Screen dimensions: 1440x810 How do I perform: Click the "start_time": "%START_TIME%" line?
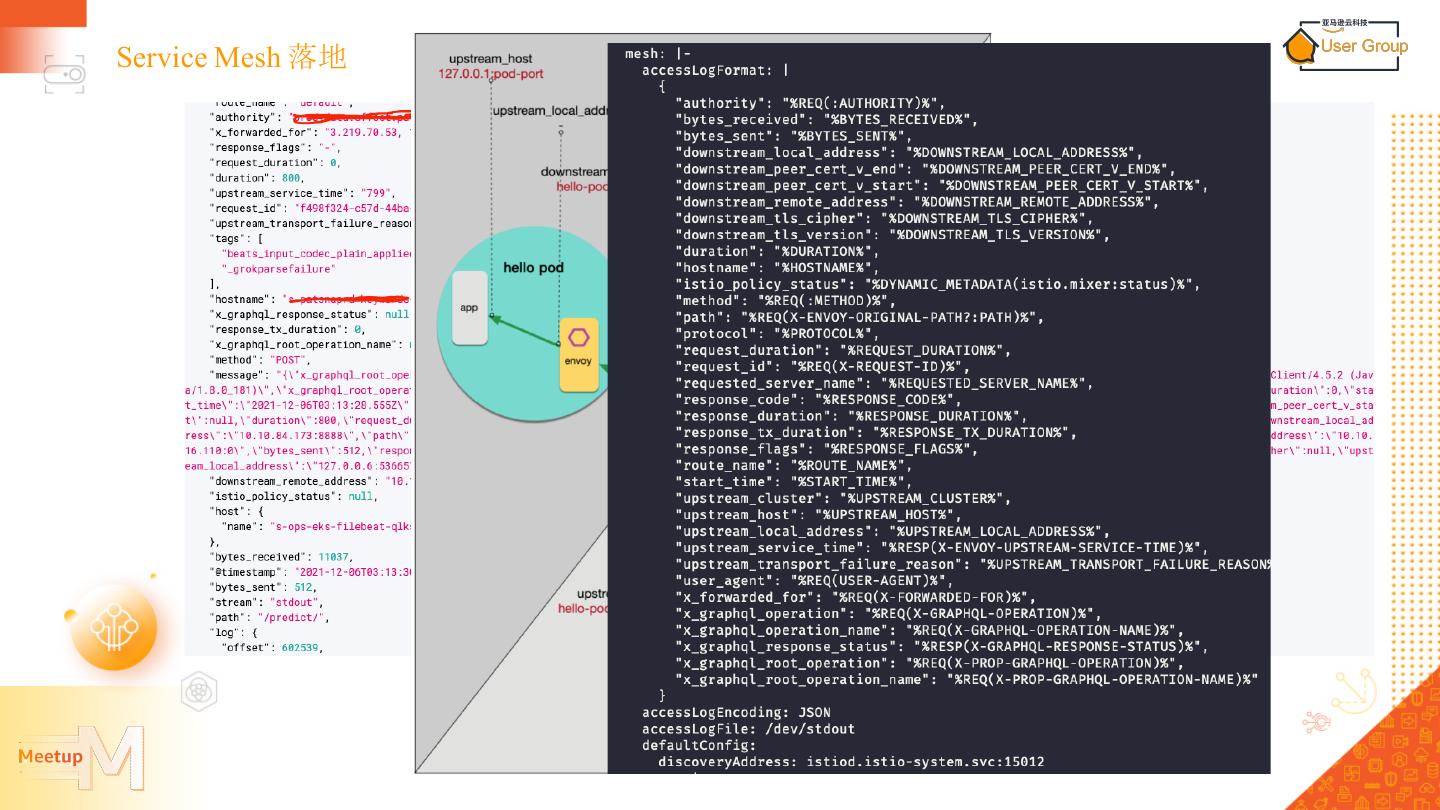[x=793, y=482]
